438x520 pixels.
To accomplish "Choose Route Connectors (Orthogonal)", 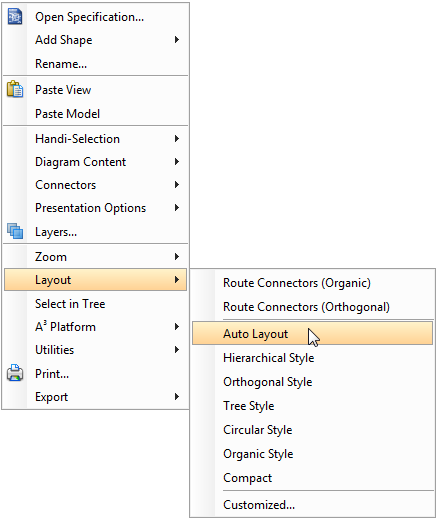I will pyautogui.click(x=312, y=307).
